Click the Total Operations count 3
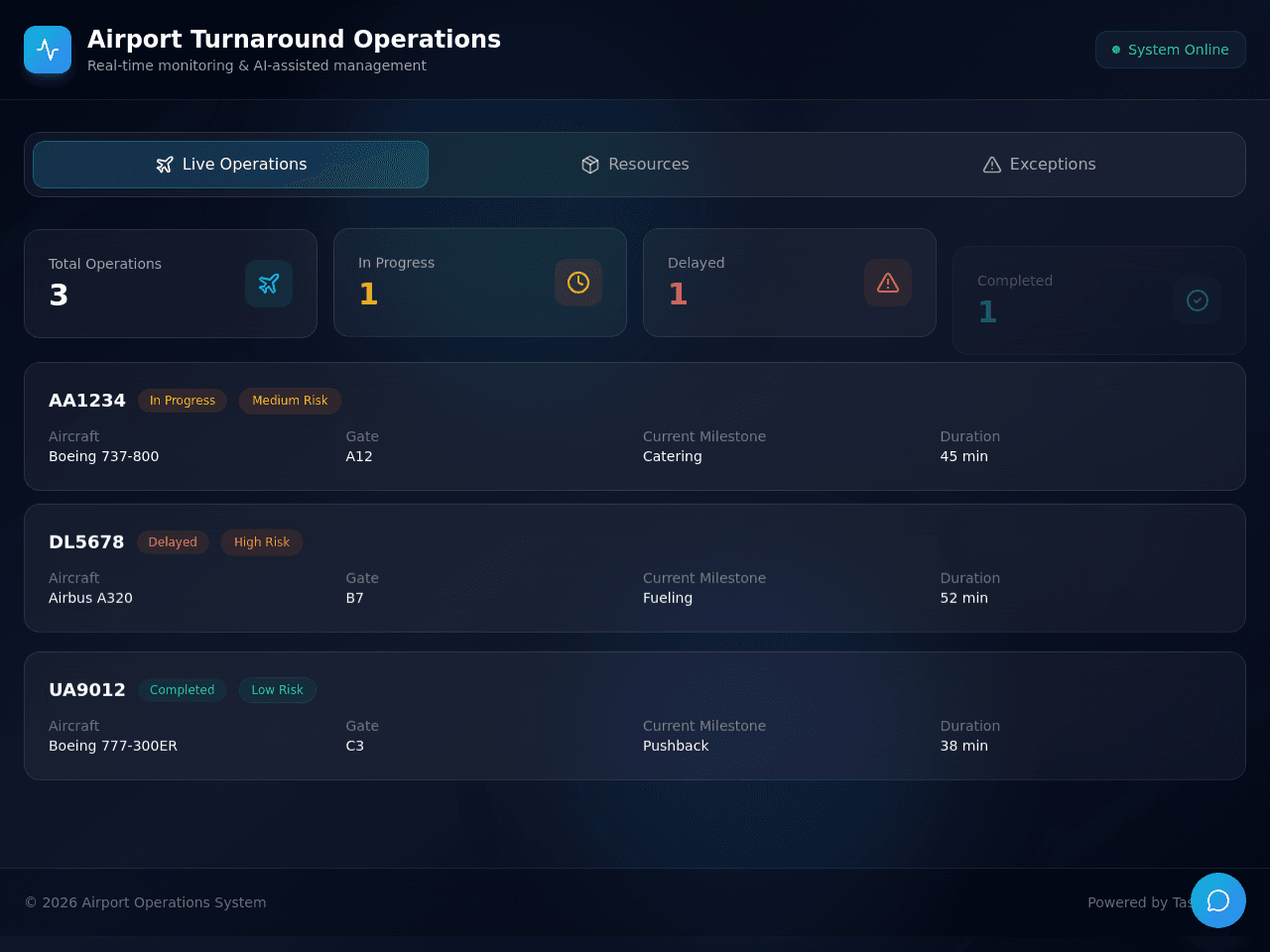Viewport: 1270px width, 952px height. [x=59, y=296]
